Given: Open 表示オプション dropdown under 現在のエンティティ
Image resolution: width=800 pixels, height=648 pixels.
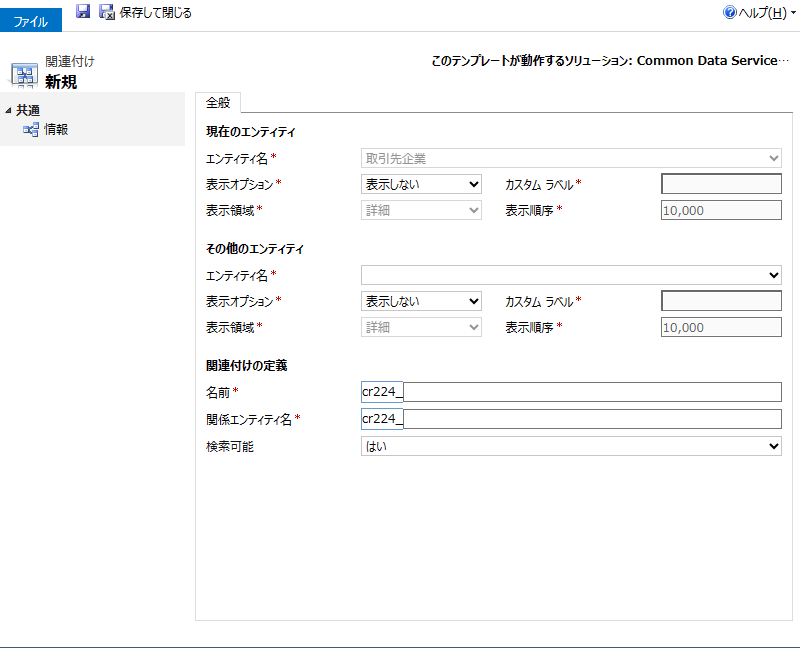Looking at the screenshot, I should coord(421,184).
